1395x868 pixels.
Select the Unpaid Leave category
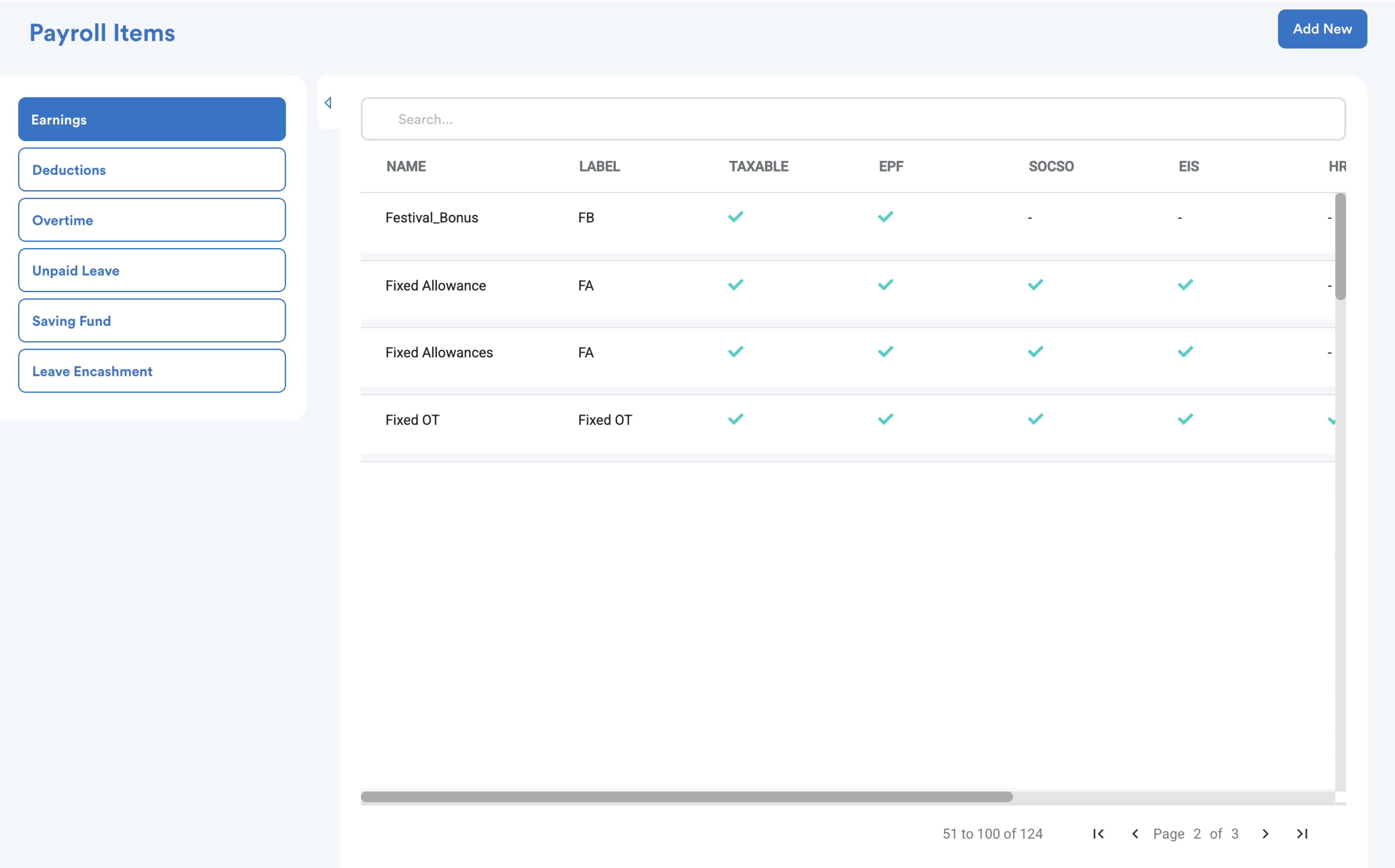pyautogui.click(x=152, y=270)
